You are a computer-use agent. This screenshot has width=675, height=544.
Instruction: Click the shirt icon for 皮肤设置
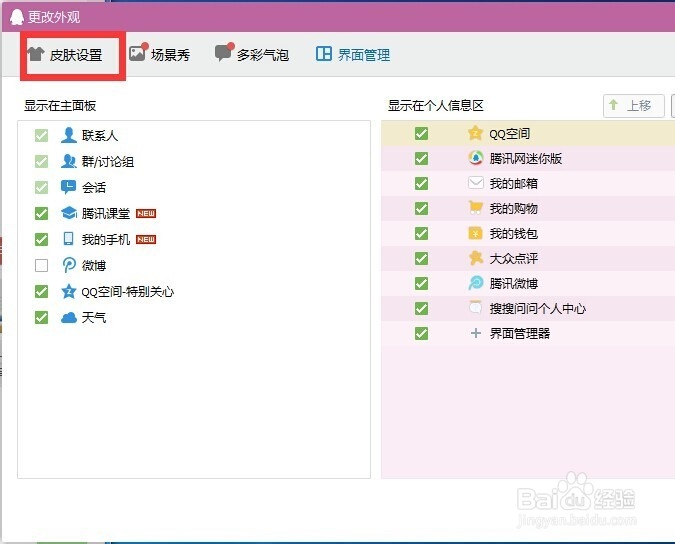pos(36,54)
